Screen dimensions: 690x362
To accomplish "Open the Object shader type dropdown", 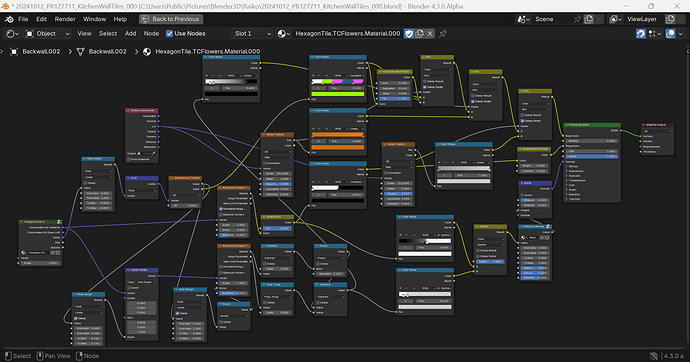I will (48, 33).
